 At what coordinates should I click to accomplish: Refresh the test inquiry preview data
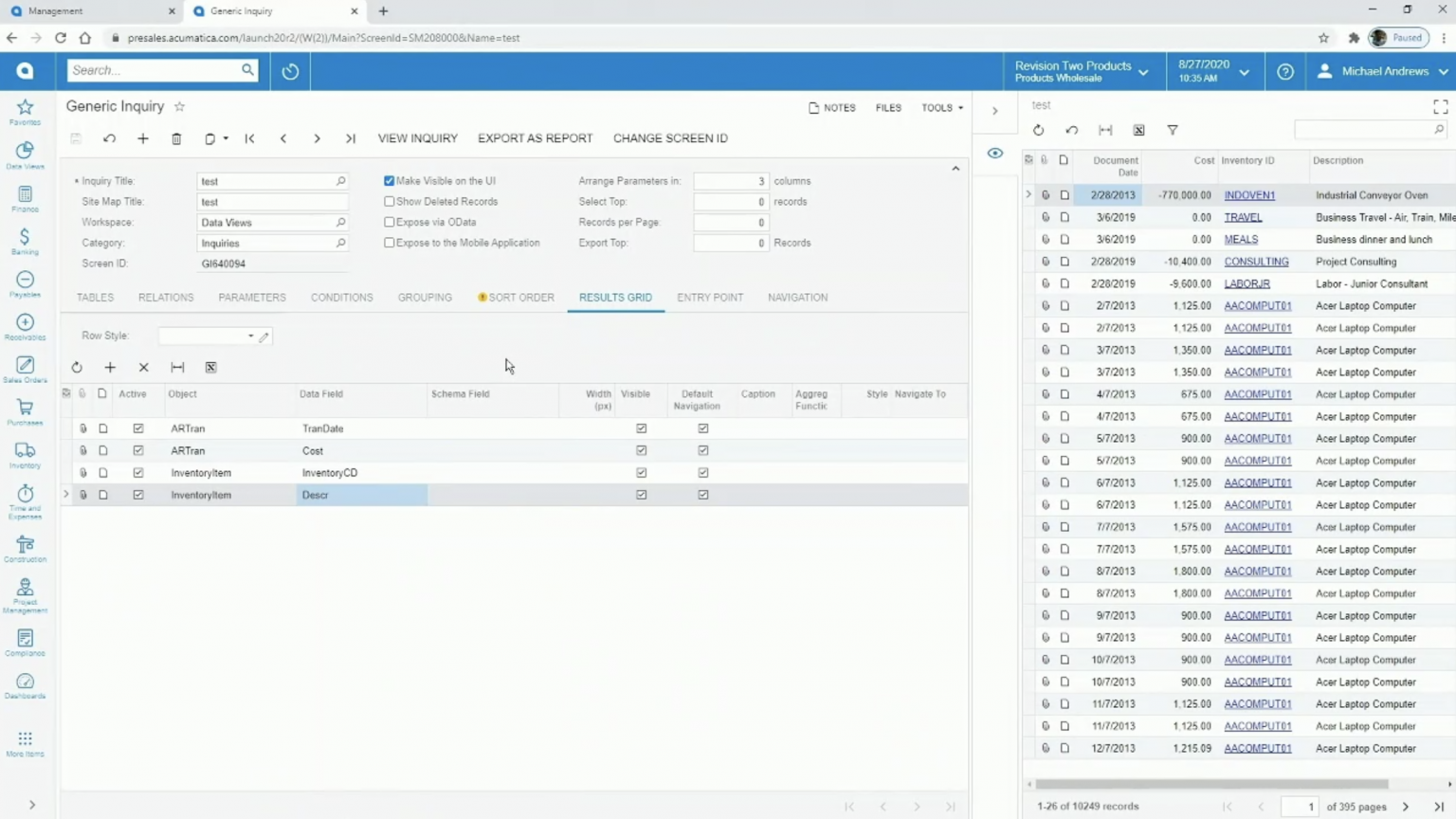coord(1039,130)
